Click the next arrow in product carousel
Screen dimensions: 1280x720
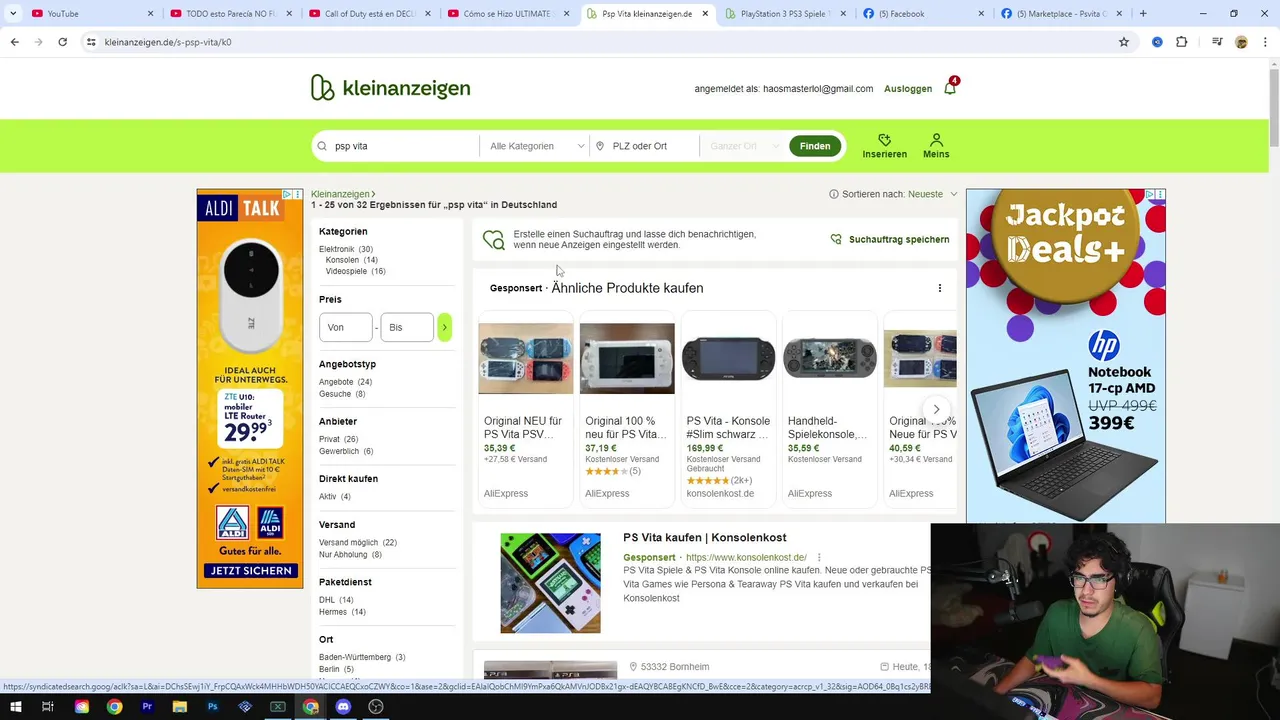coord(936,409)
